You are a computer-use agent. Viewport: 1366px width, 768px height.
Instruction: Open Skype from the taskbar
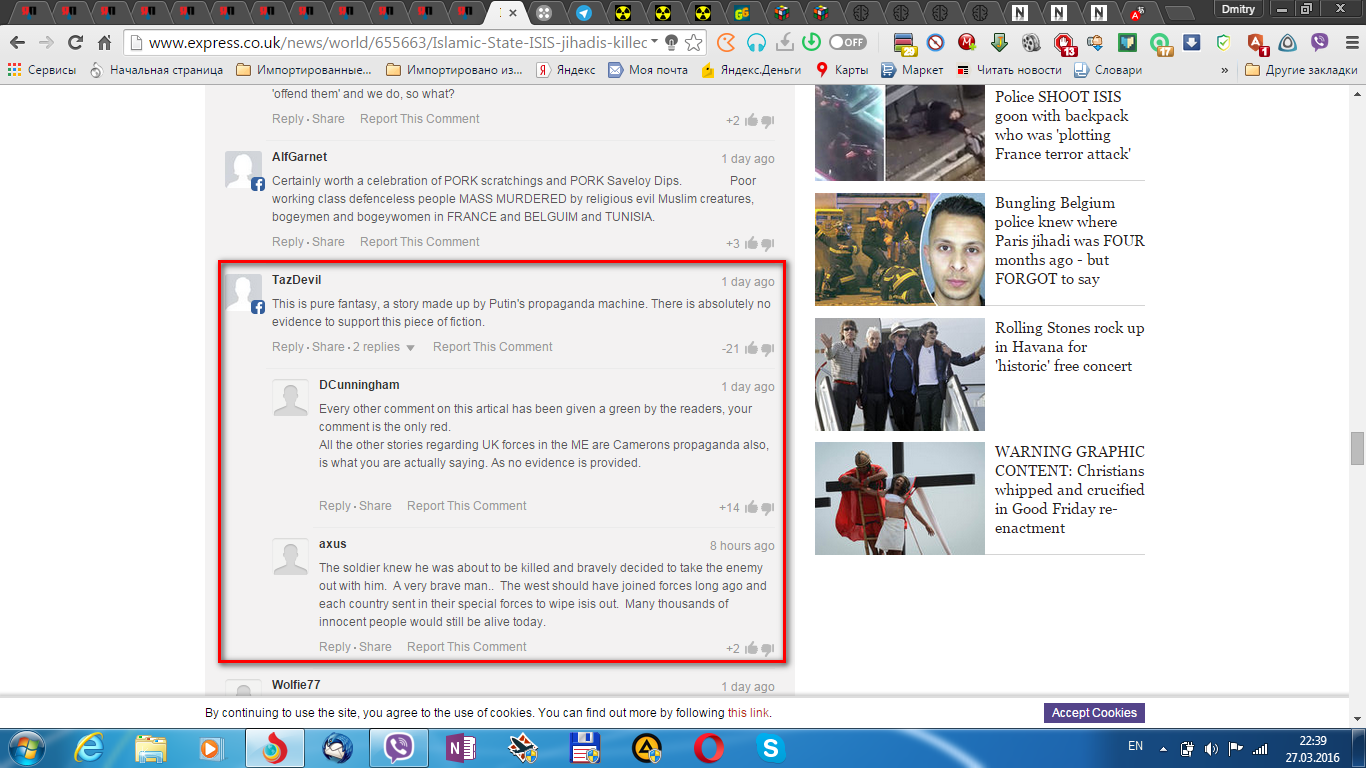[771, 748]
